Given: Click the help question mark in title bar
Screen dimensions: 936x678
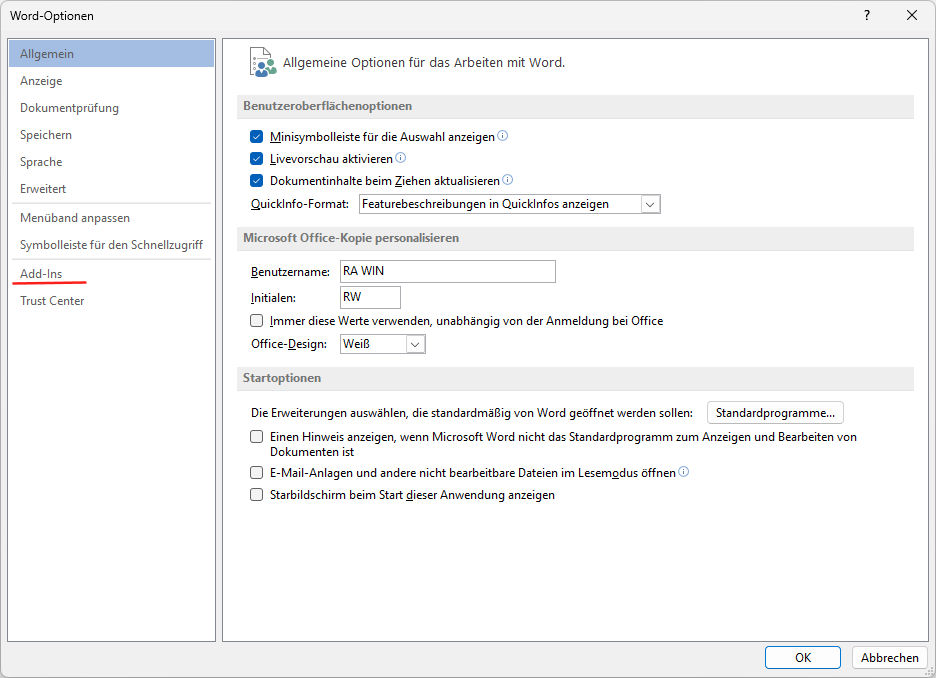Looking at the screenshot, I should pyautogui.click(x=867, y=15).
